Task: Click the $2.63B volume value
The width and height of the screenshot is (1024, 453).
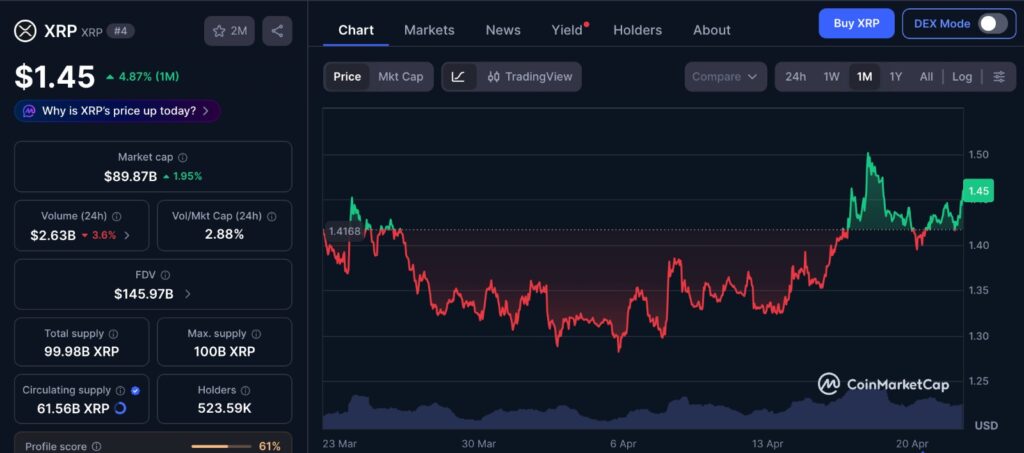Action: click(52, 235)
